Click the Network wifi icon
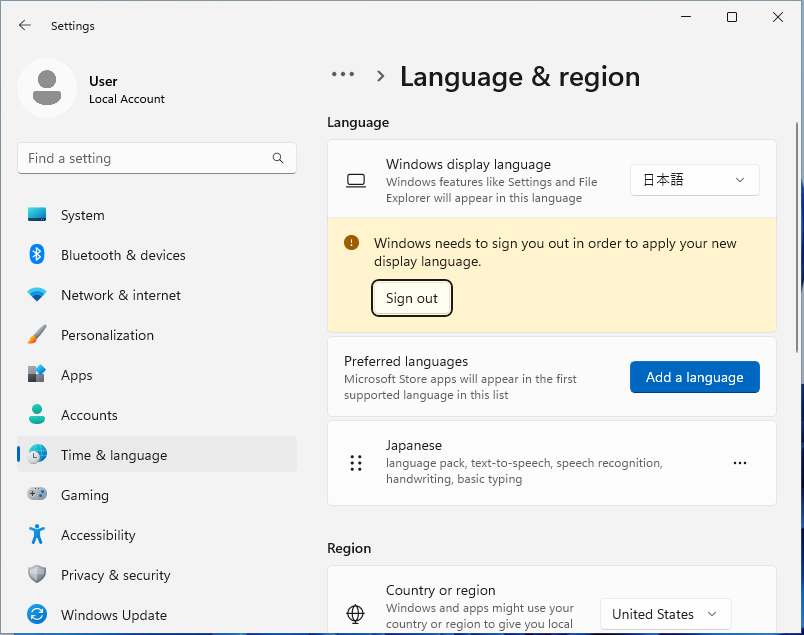Image resolution: width=804 pixels, height=635 pixels. tap(37, 294)
